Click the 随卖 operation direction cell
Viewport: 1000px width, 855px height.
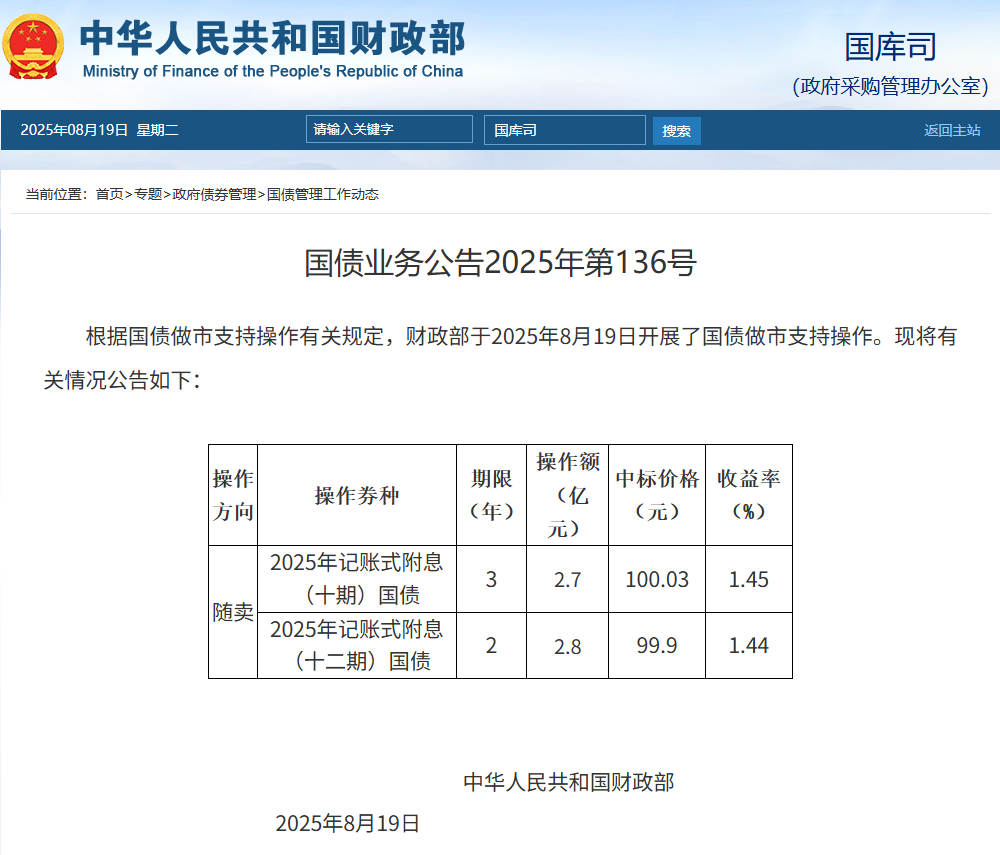(x=232, y=612)
